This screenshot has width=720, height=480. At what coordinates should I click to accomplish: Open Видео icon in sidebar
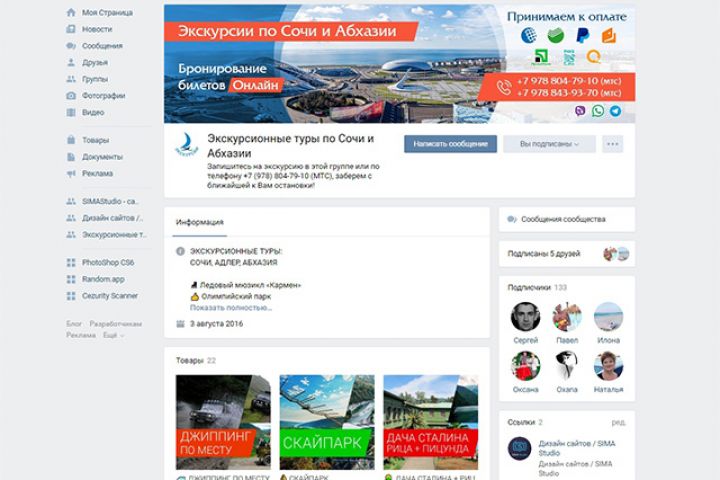tap(71, 112)
